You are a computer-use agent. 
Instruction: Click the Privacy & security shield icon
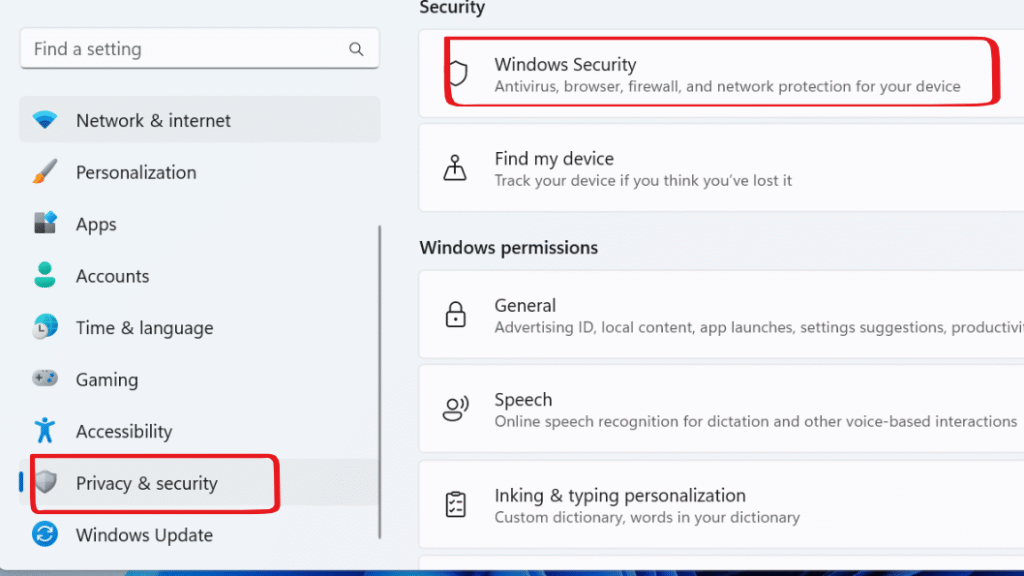tap(46, 482)
